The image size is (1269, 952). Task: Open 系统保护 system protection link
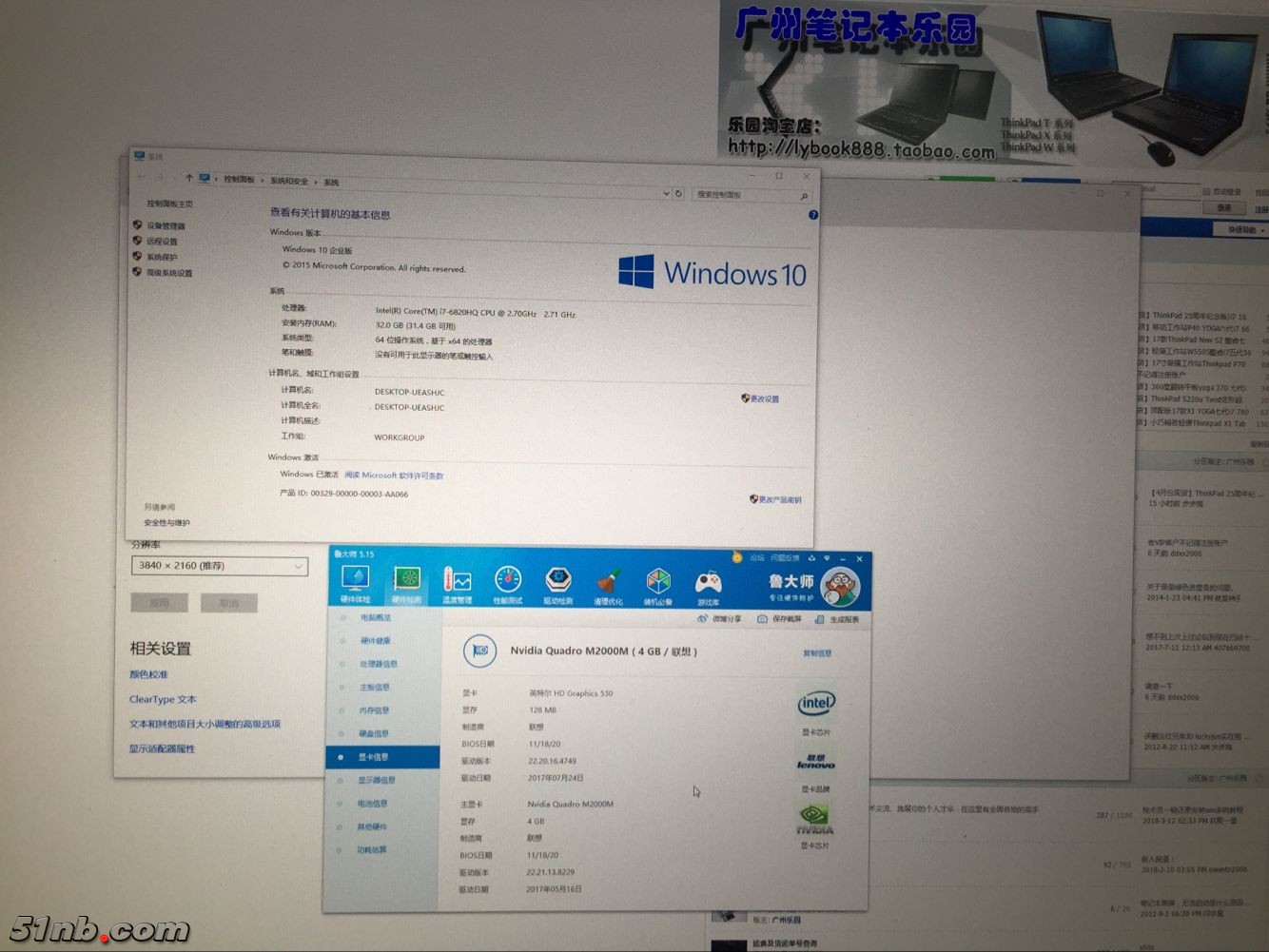tap(162, 257)
